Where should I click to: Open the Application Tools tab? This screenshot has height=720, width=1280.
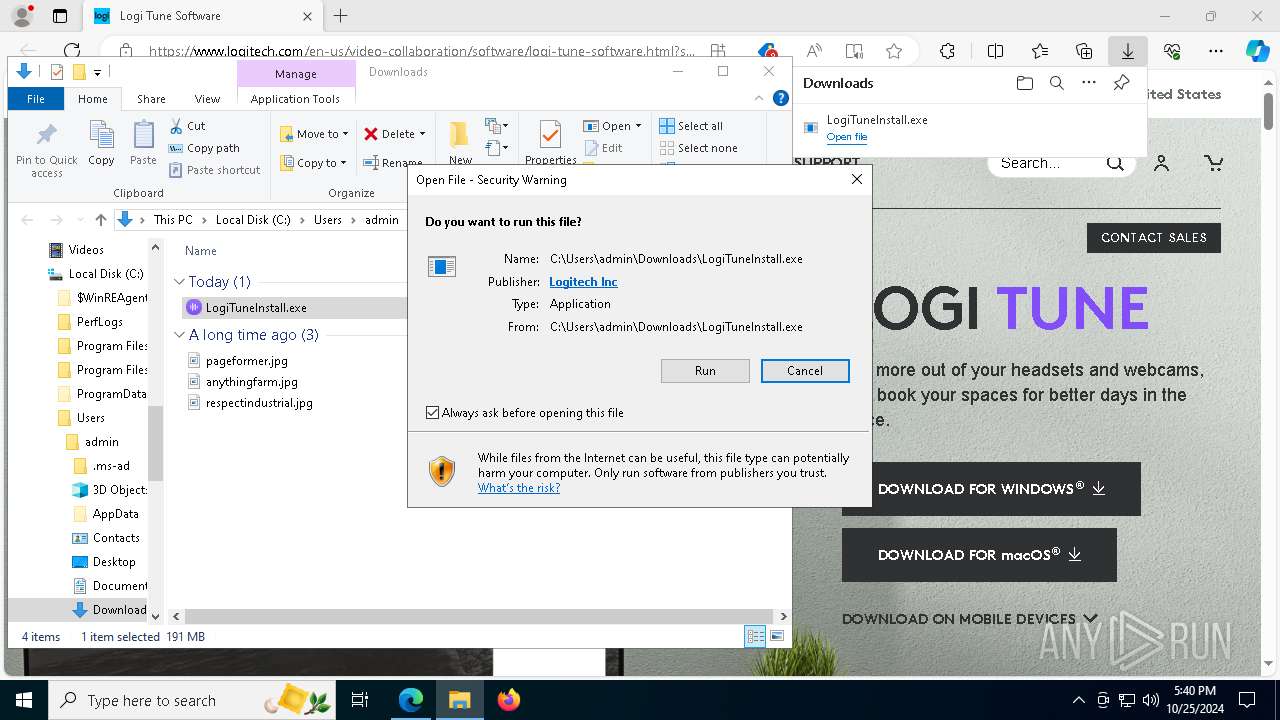tap(295, 99)
